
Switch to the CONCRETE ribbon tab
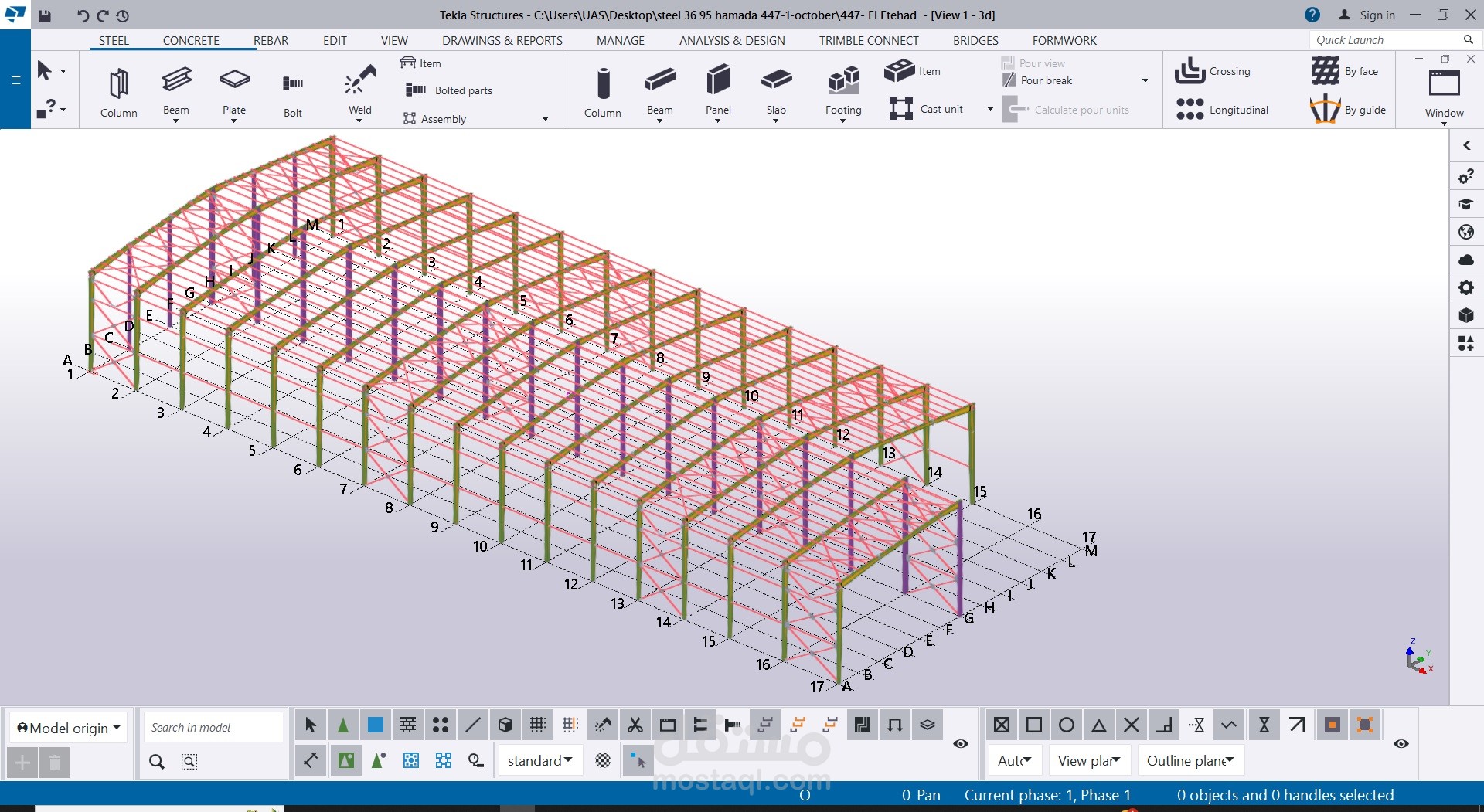[191, 40]
